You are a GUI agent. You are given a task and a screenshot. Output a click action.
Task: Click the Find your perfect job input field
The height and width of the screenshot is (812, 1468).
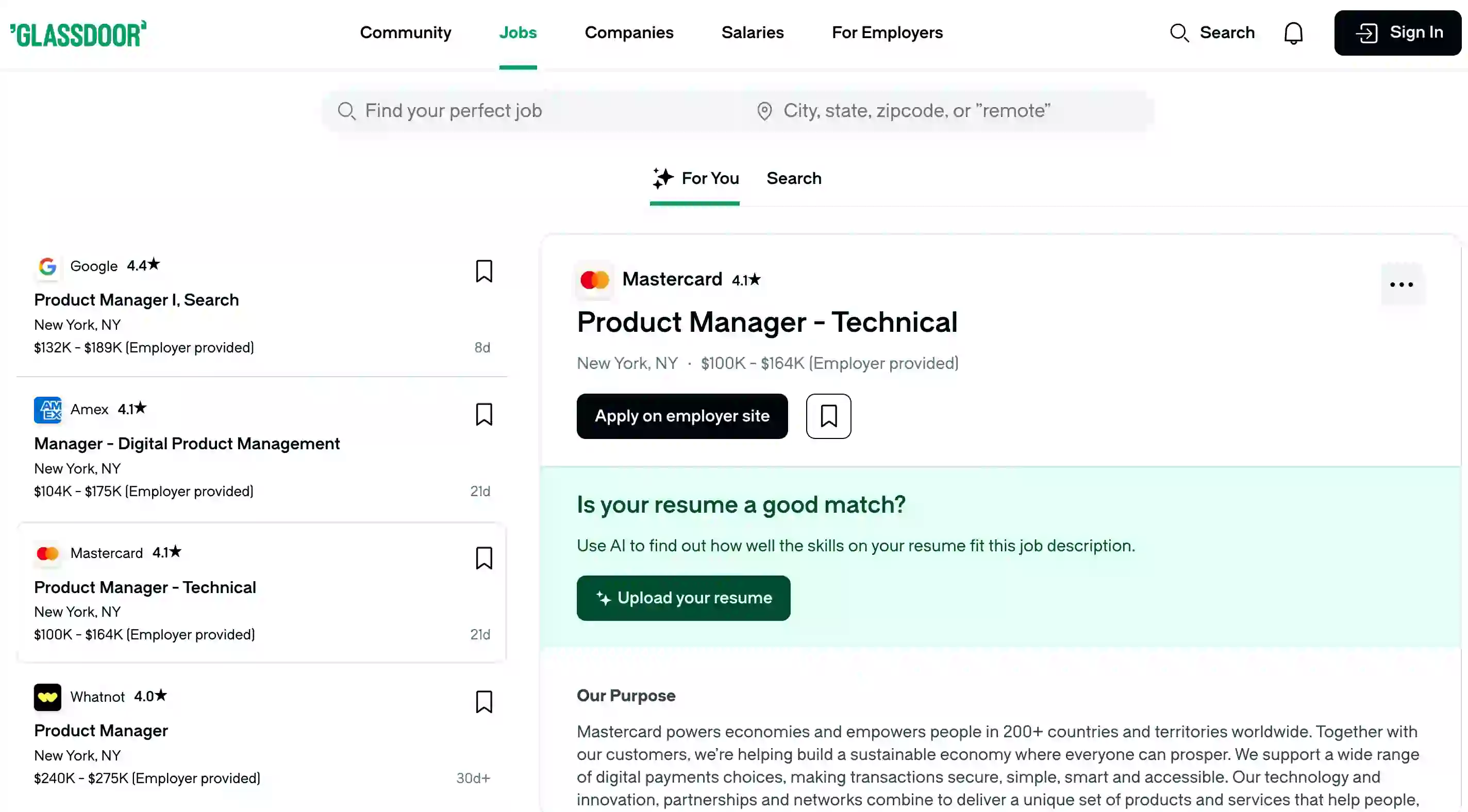pyautogui.click(x=530, y=111)
